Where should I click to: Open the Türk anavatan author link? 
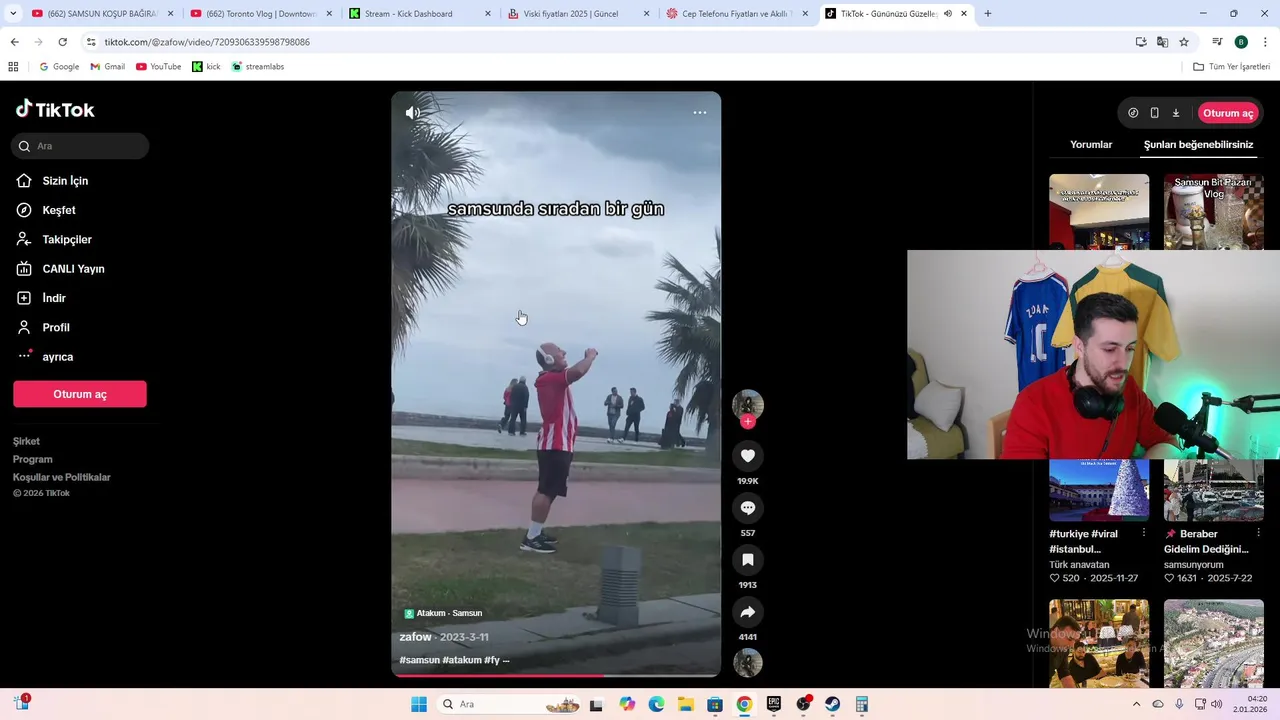[1080, 564]
